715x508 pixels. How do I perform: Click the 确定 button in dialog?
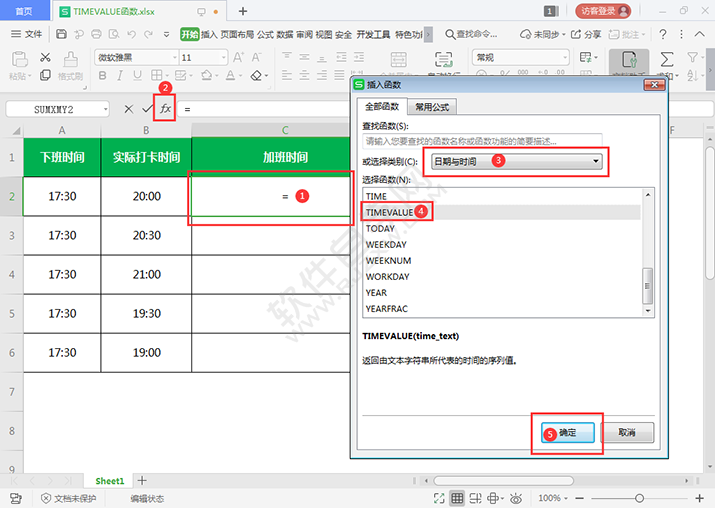[568, 432]
